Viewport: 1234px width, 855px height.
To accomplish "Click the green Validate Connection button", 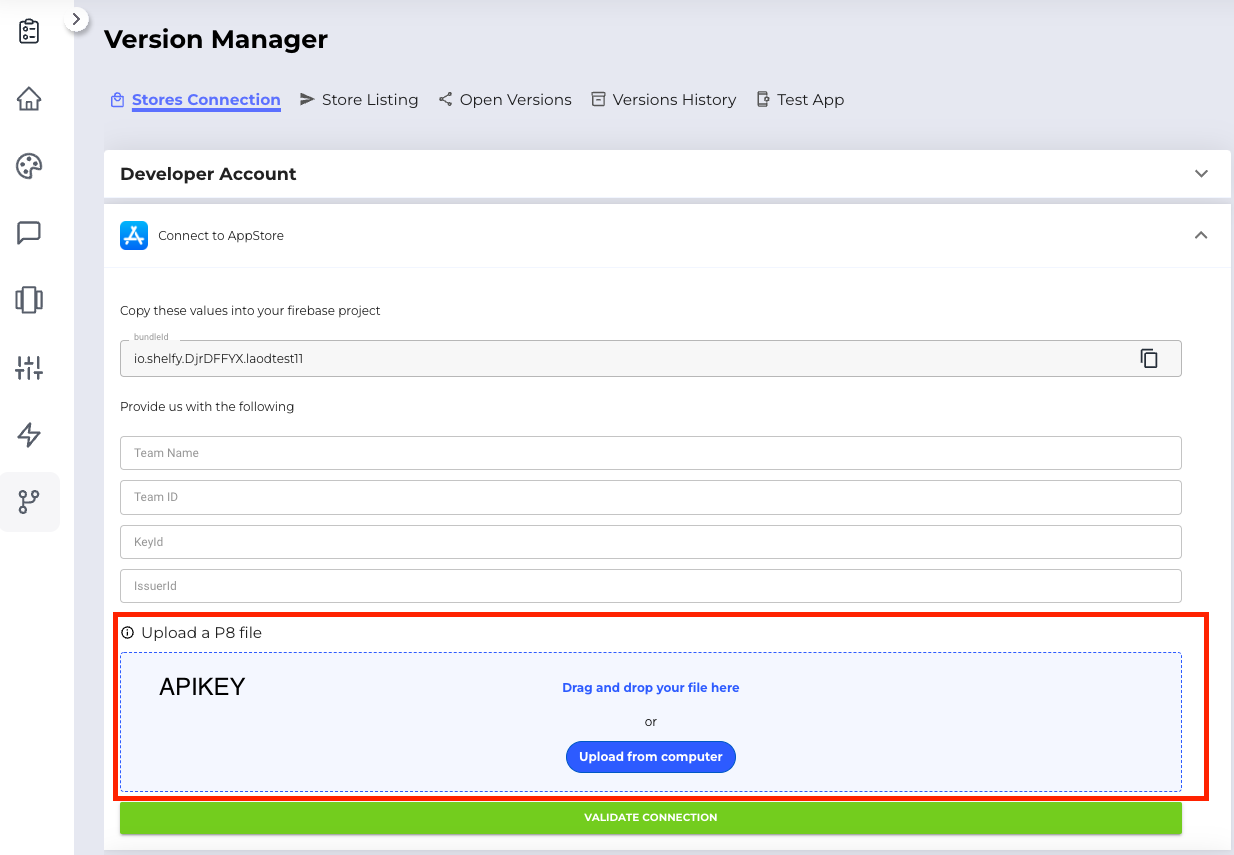I will click(x=650, y=817).
